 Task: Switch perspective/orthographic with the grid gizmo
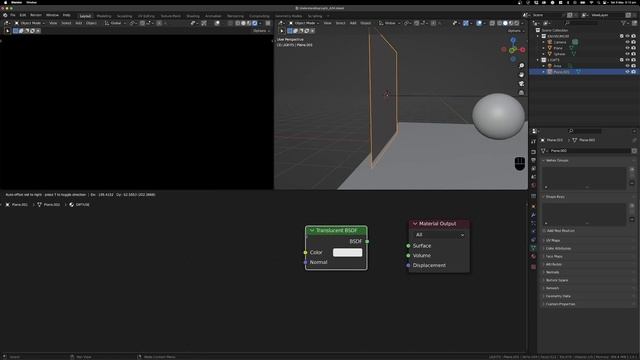[x=521, y=93]
